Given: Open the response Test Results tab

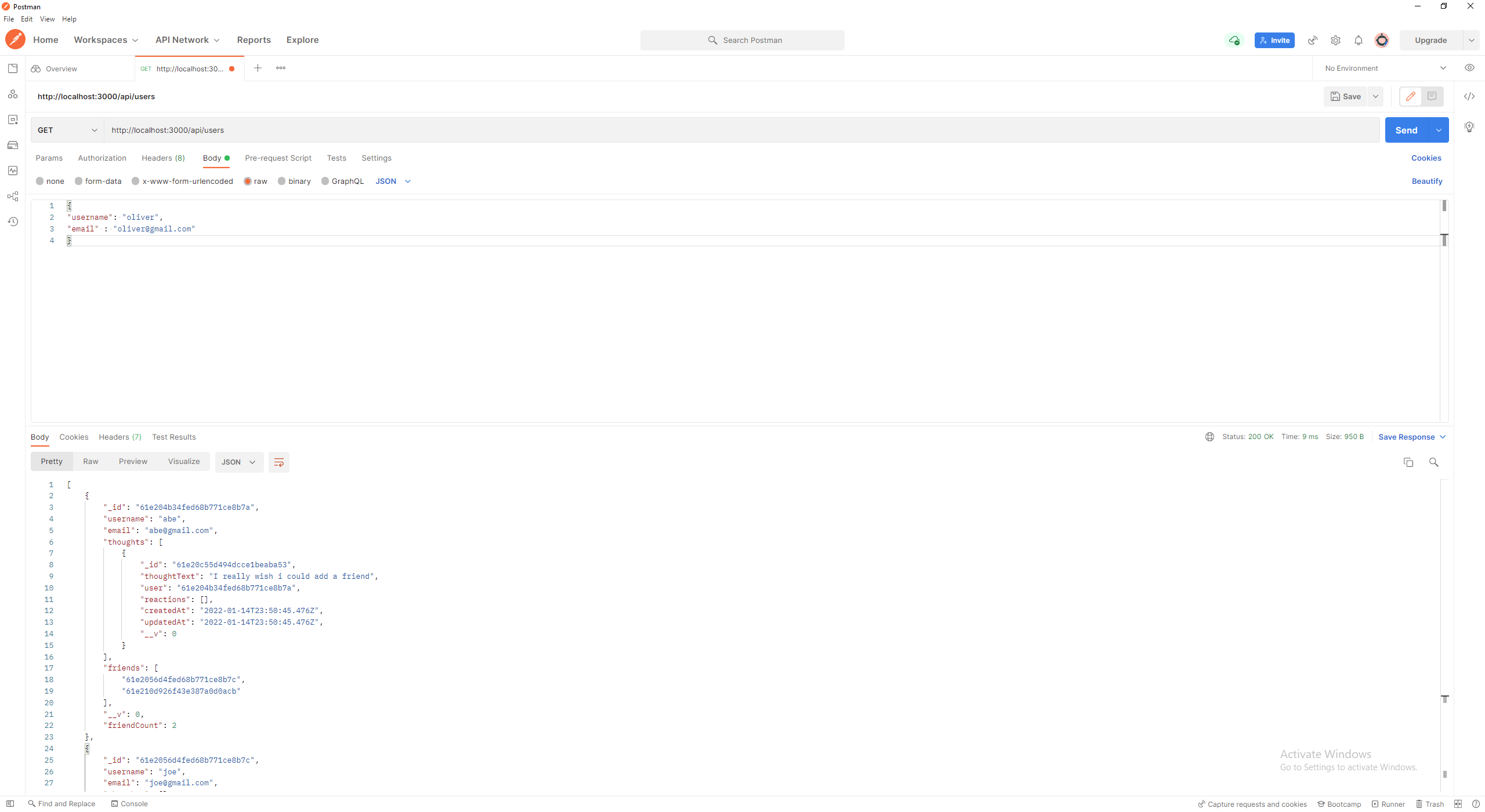Looking at the screenshot, I should click(173, 437).
